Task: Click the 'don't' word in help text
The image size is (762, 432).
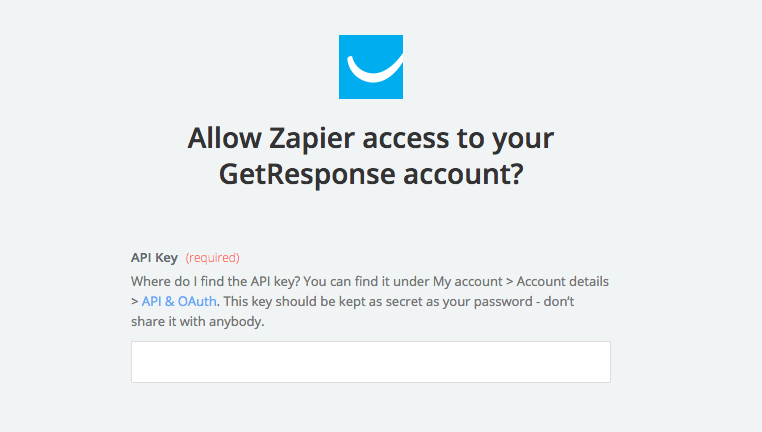Action: tap(559, 301)
